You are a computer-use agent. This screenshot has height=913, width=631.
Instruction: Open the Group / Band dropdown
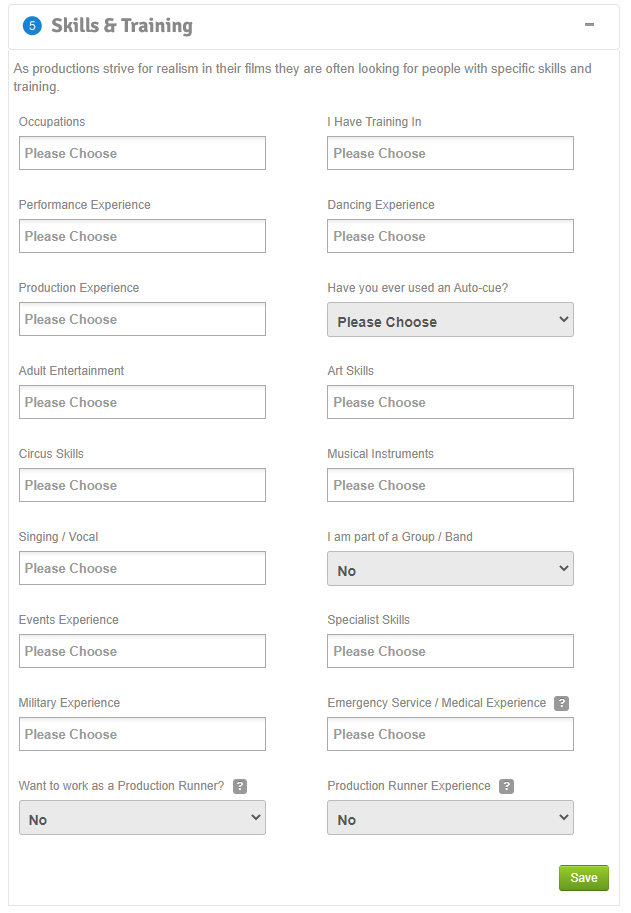[450, 569]
